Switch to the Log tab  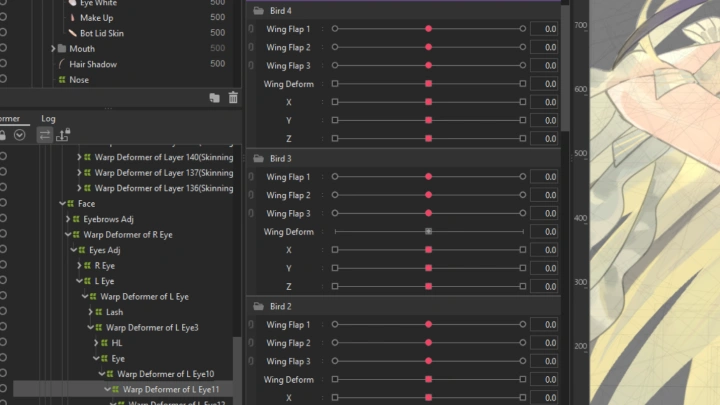click(x=48, y=118)
